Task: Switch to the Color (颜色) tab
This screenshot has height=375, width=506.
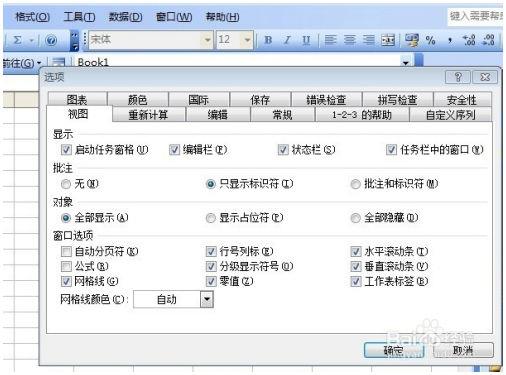Action: pyautogui.click(x=138, y=100)
